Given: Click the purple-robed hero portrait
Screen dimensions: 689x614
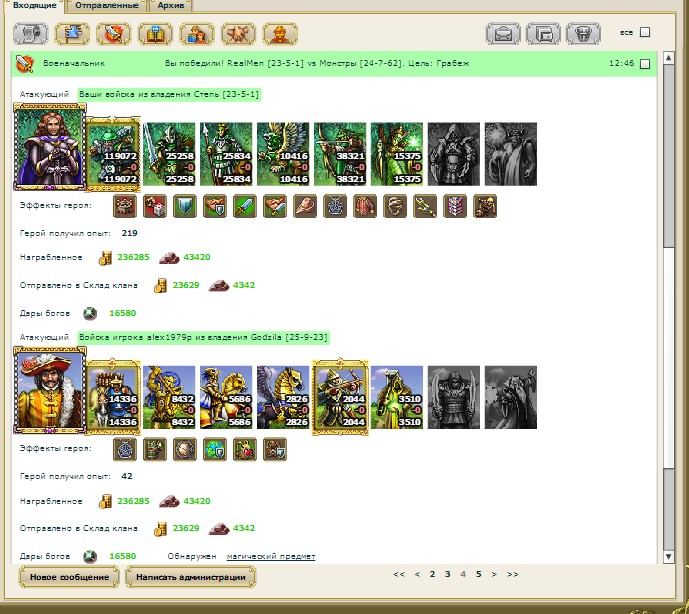Looking at the screenshot, I should coord(48,148).
